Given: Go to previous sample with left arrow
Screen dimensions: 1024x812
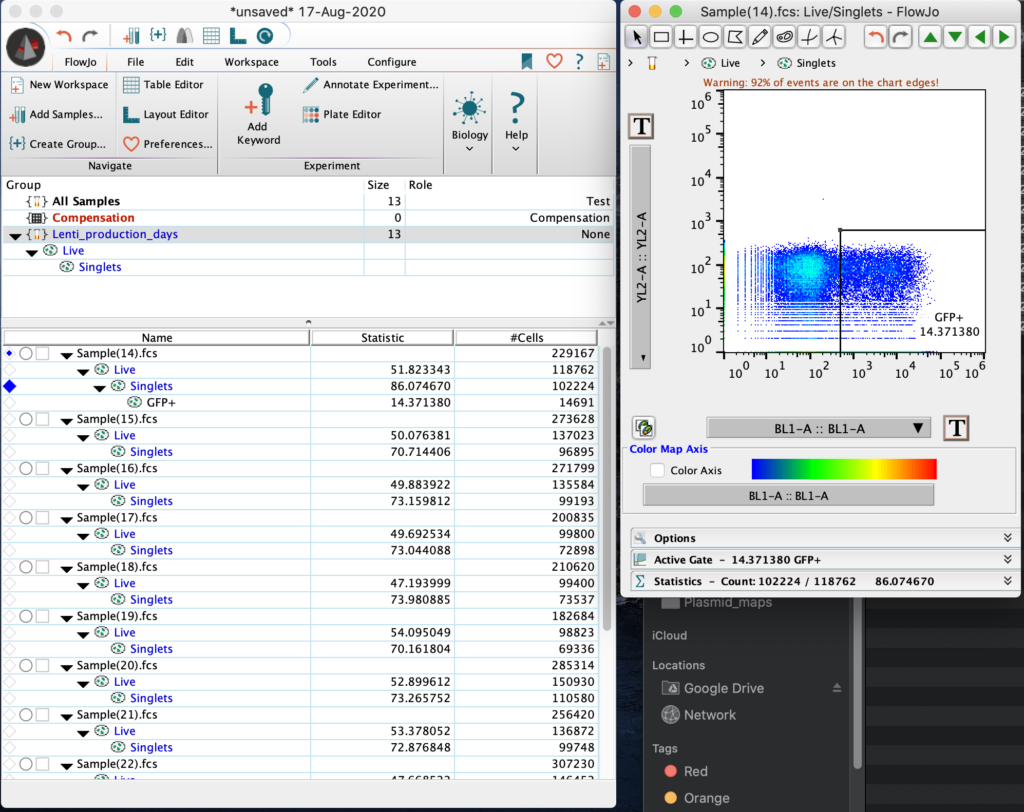Looking at the screenshot, I should pyautogui.click(x=980, y=37).
